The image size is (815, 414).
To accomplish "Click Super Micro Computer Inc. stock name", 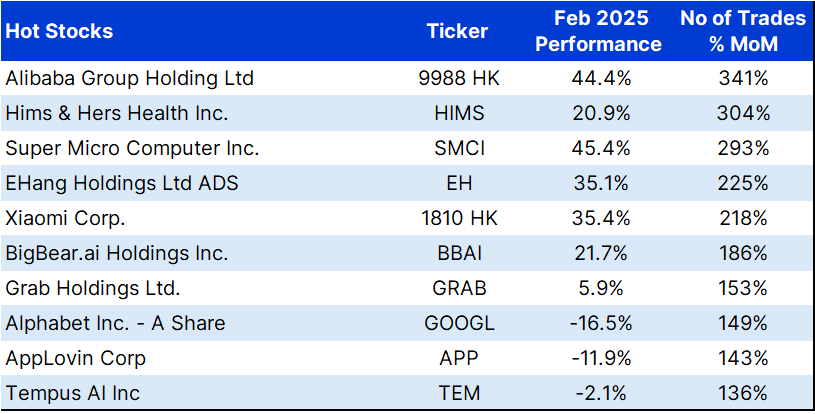I will pyautogui.click(x=132, y=148).
